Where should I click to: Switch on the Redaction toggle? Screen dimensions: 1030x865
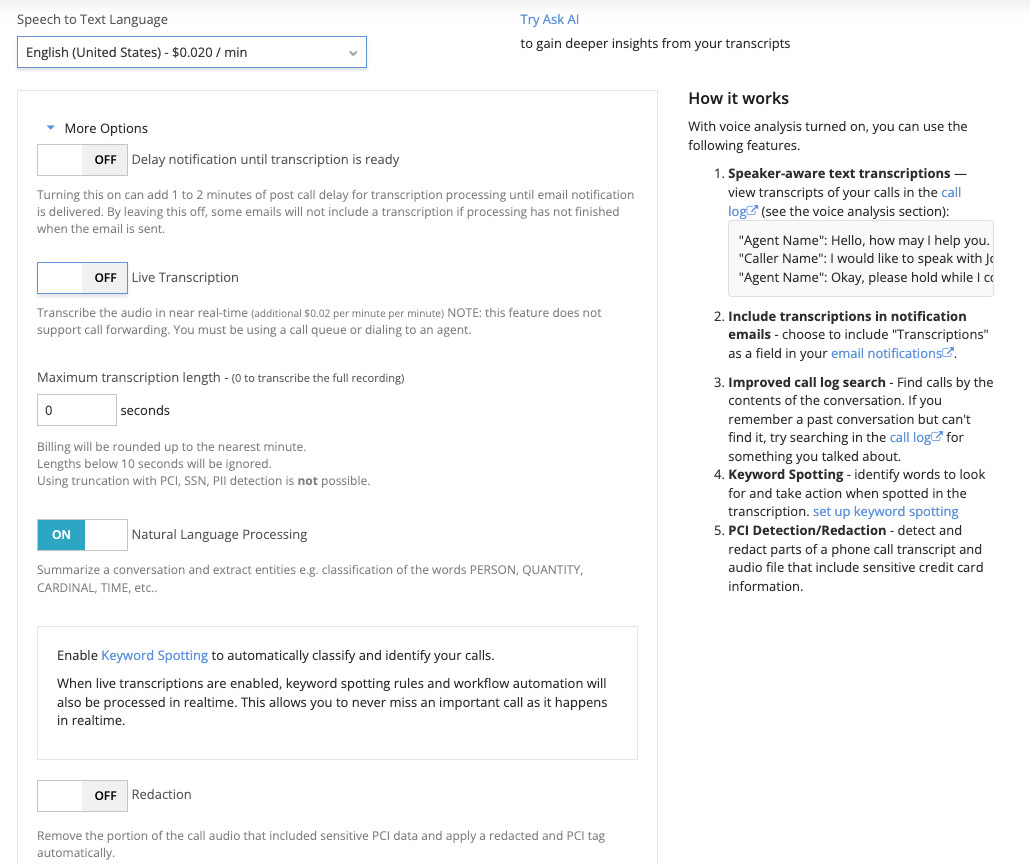click(82, 796)
